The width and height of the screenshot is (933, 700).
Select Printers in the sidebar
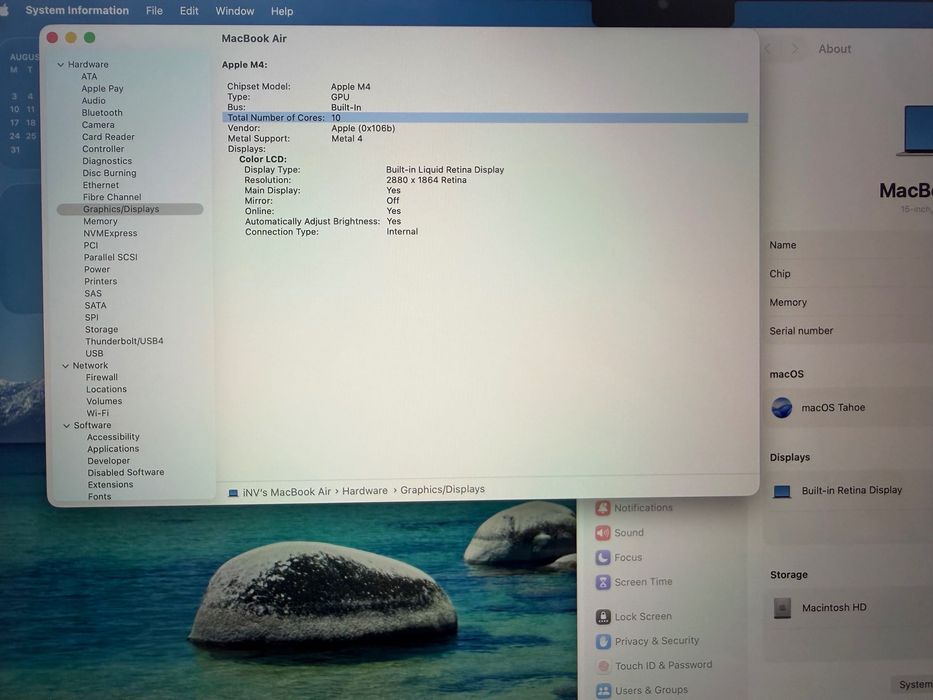100,281
